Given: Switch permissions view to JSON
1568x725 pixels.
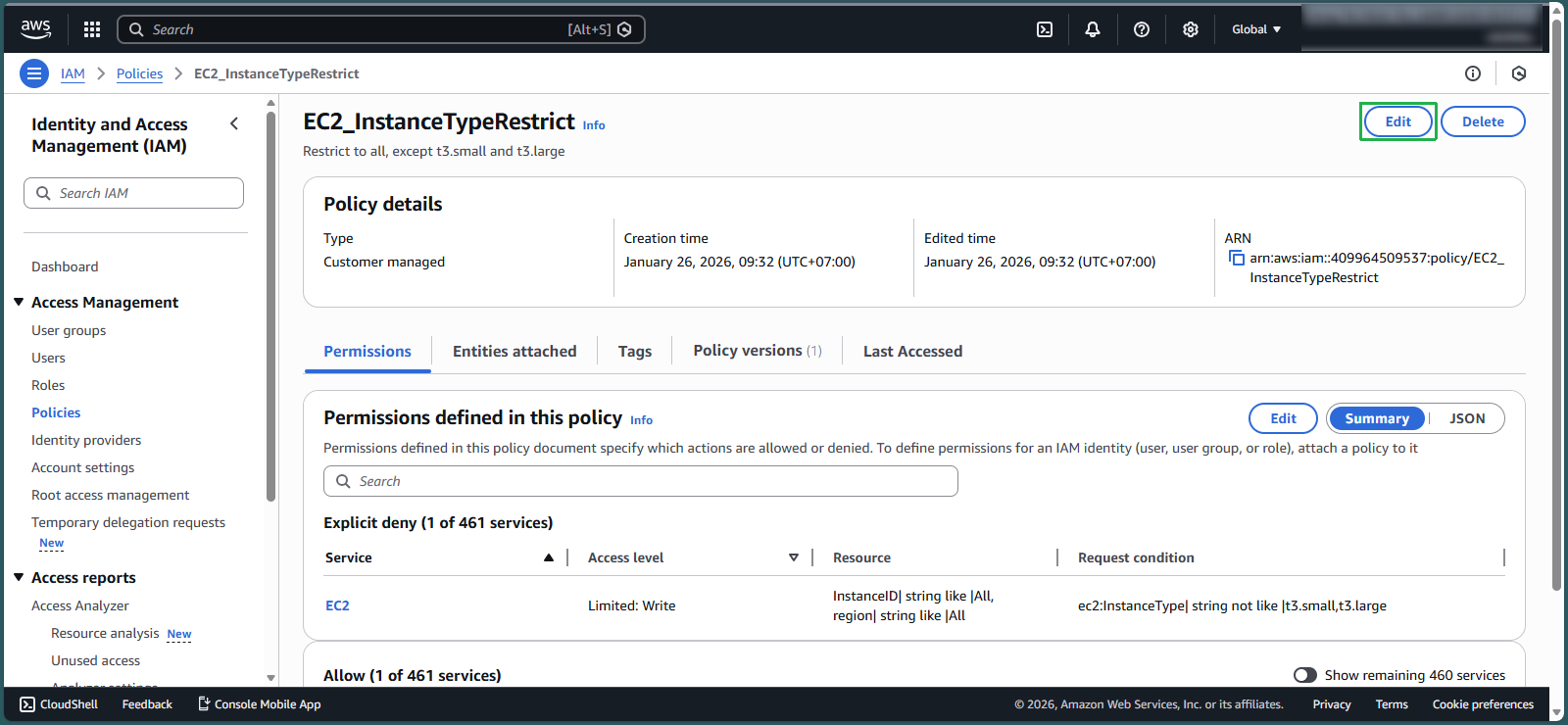Looking at the screenshot, I should click(1467, 418).
